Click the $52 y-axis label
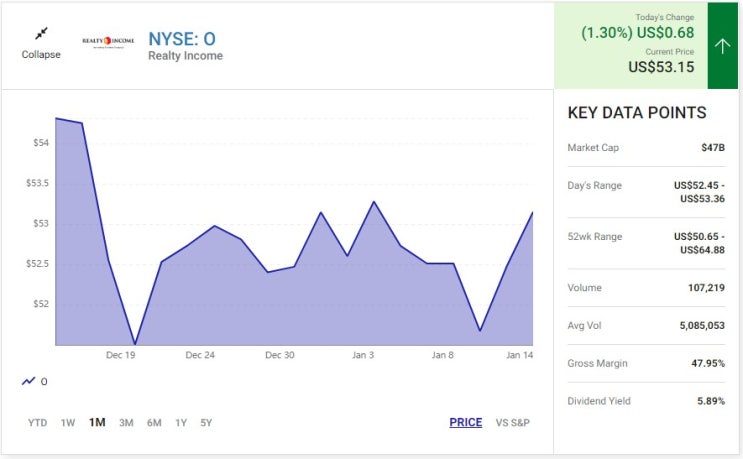Screen dimensions: 743x459 coord(41,304)
